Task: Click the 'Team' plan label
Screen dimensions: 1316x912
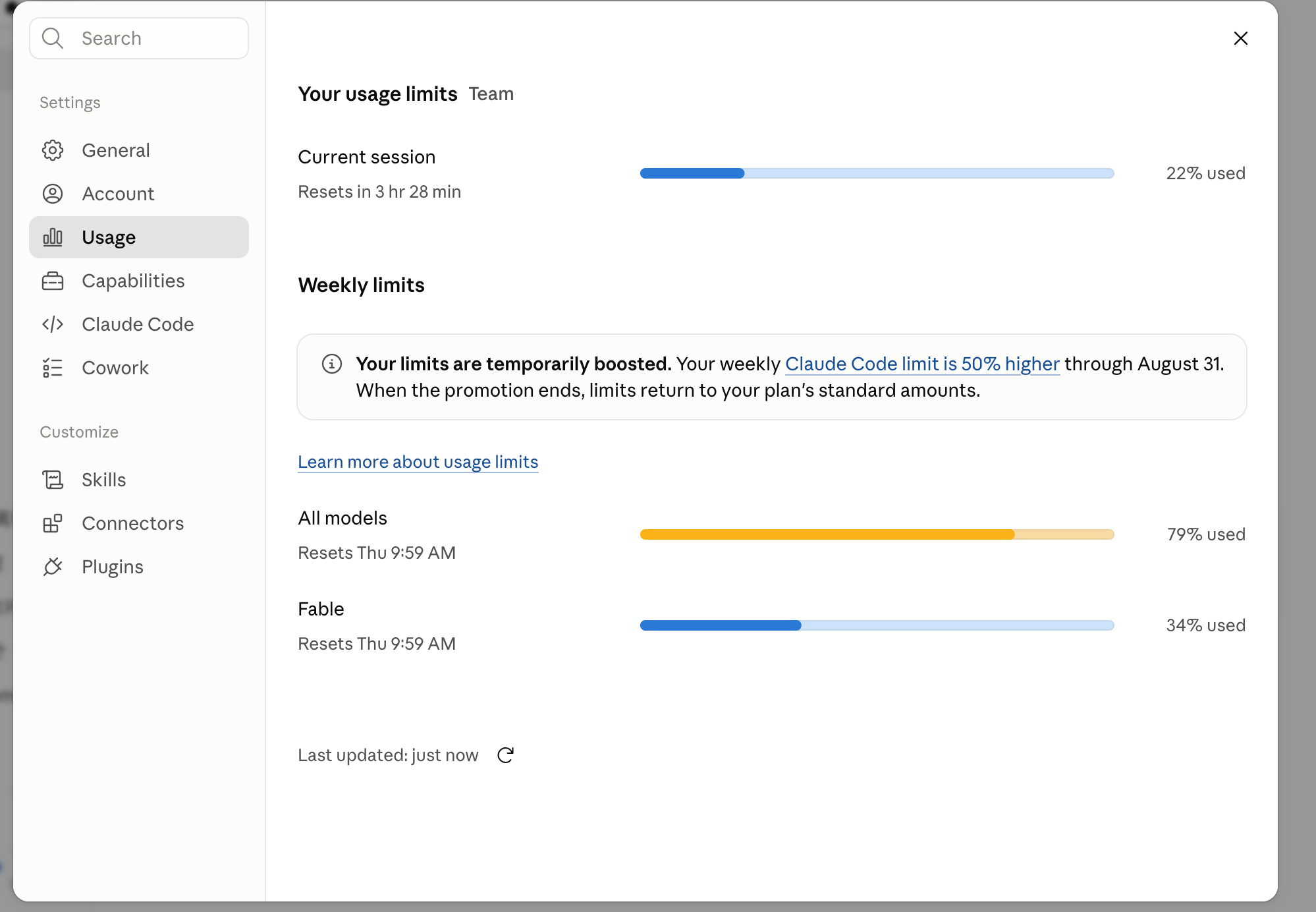Action: pyautogui.click(x=491, y=94)
